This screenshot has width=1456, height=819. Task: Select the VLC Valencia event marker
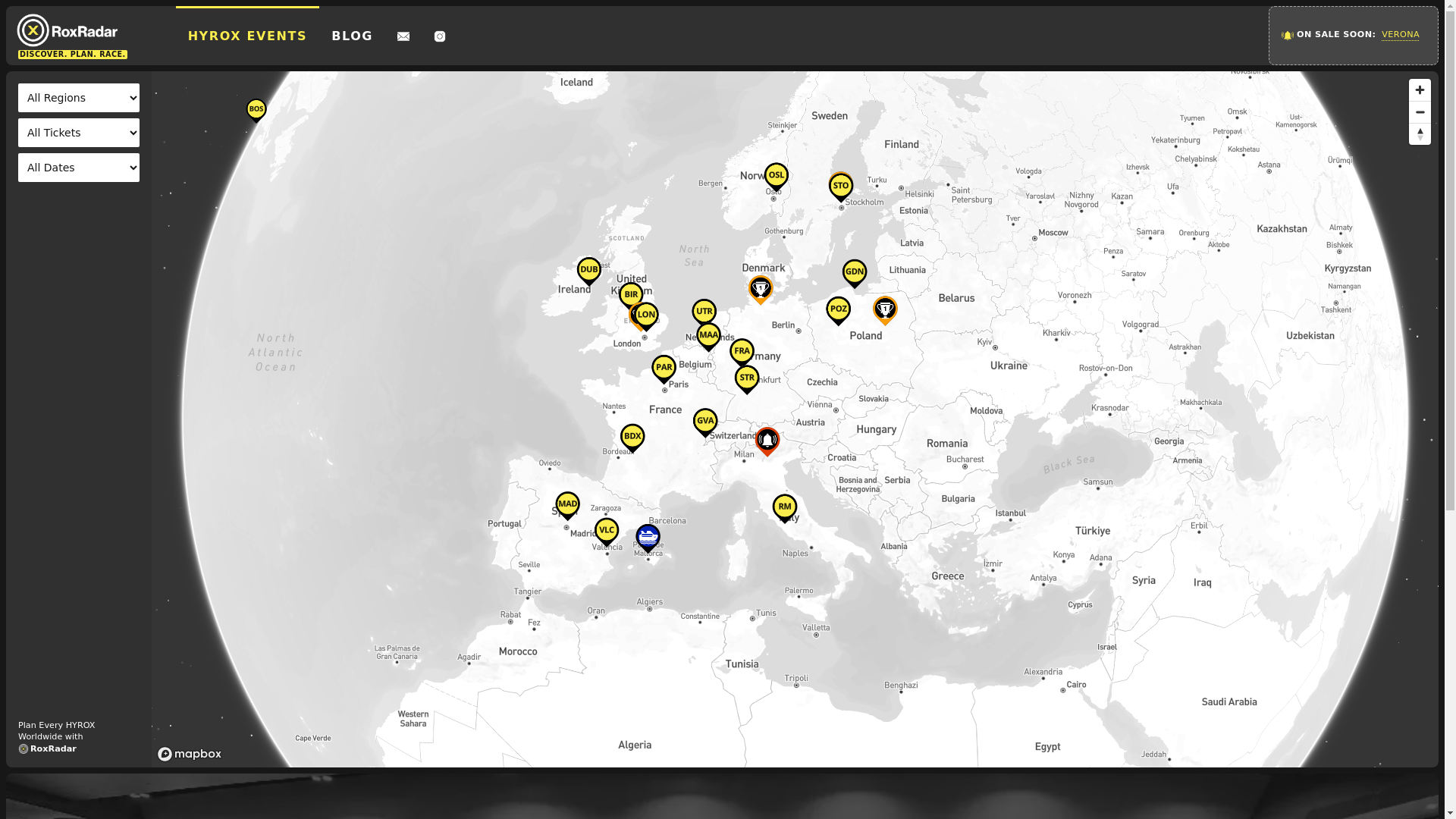coord(606,532)
